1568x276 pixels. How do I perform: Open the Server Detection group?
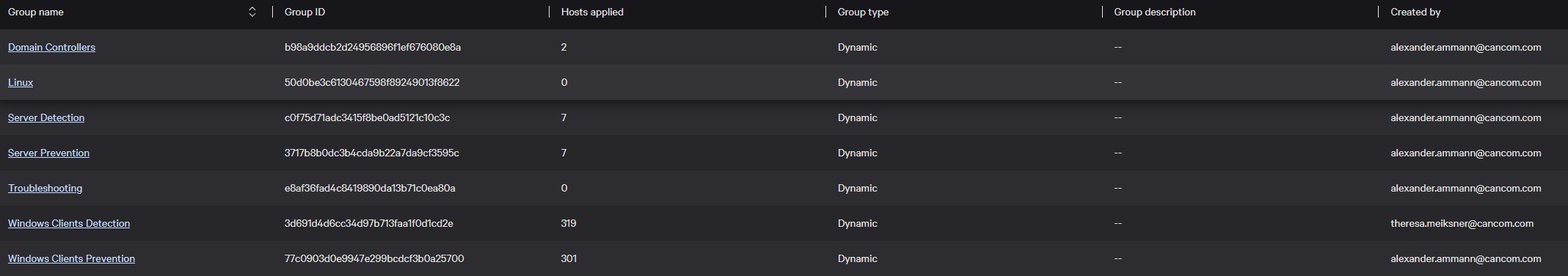46,117
